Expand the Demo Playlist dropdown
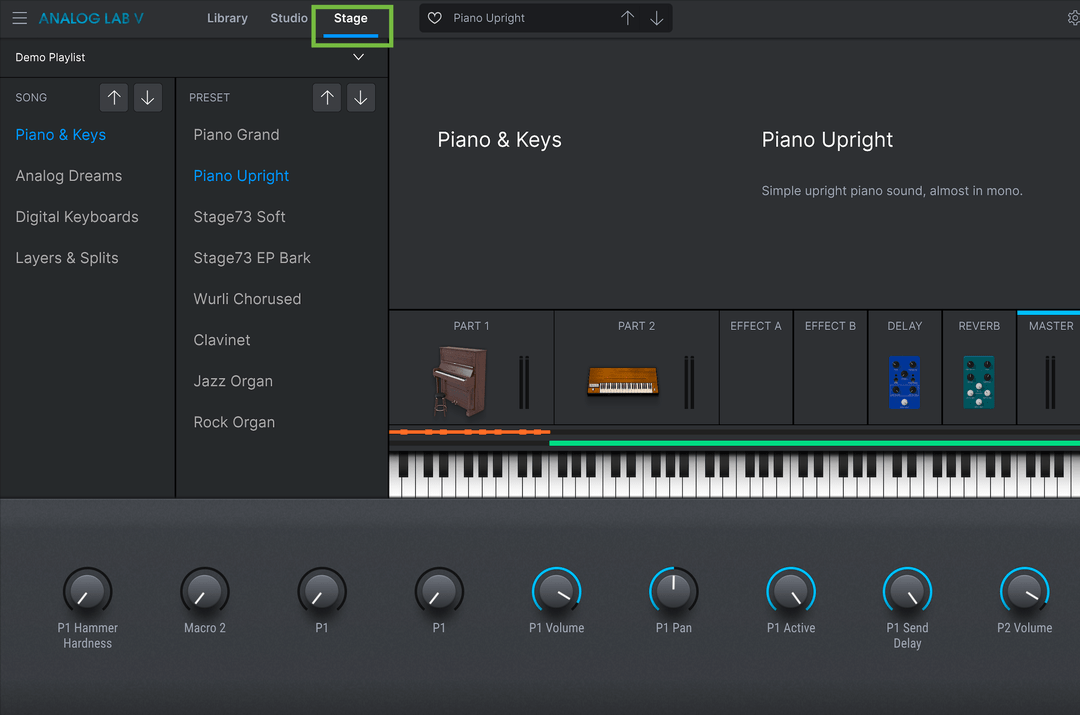The width and height of the screenshot is (1080, 715). tap(359, 57)
